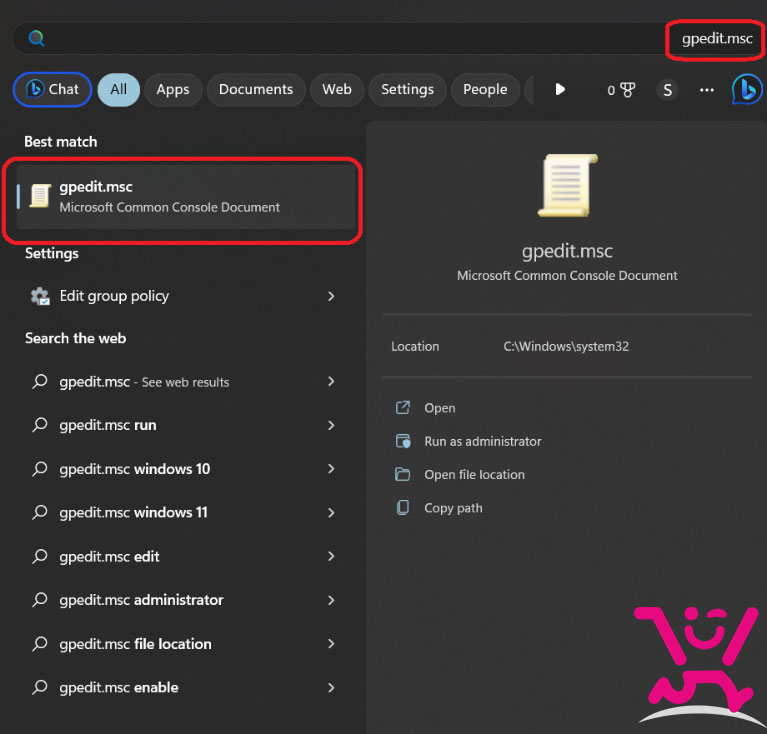767x734 pixels.
Task: Choose Open in the preview pane
Action: click(440, 408)
